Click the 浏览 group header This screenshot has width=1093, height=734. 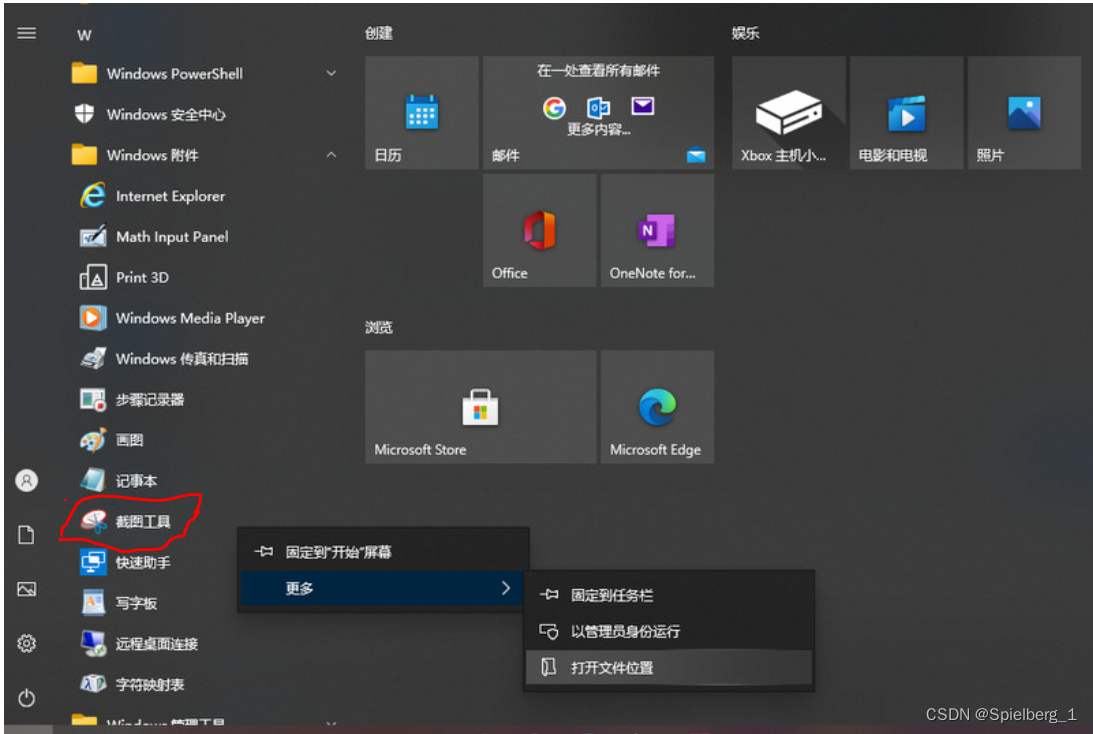pyautogui.click(x=379, y=328)
